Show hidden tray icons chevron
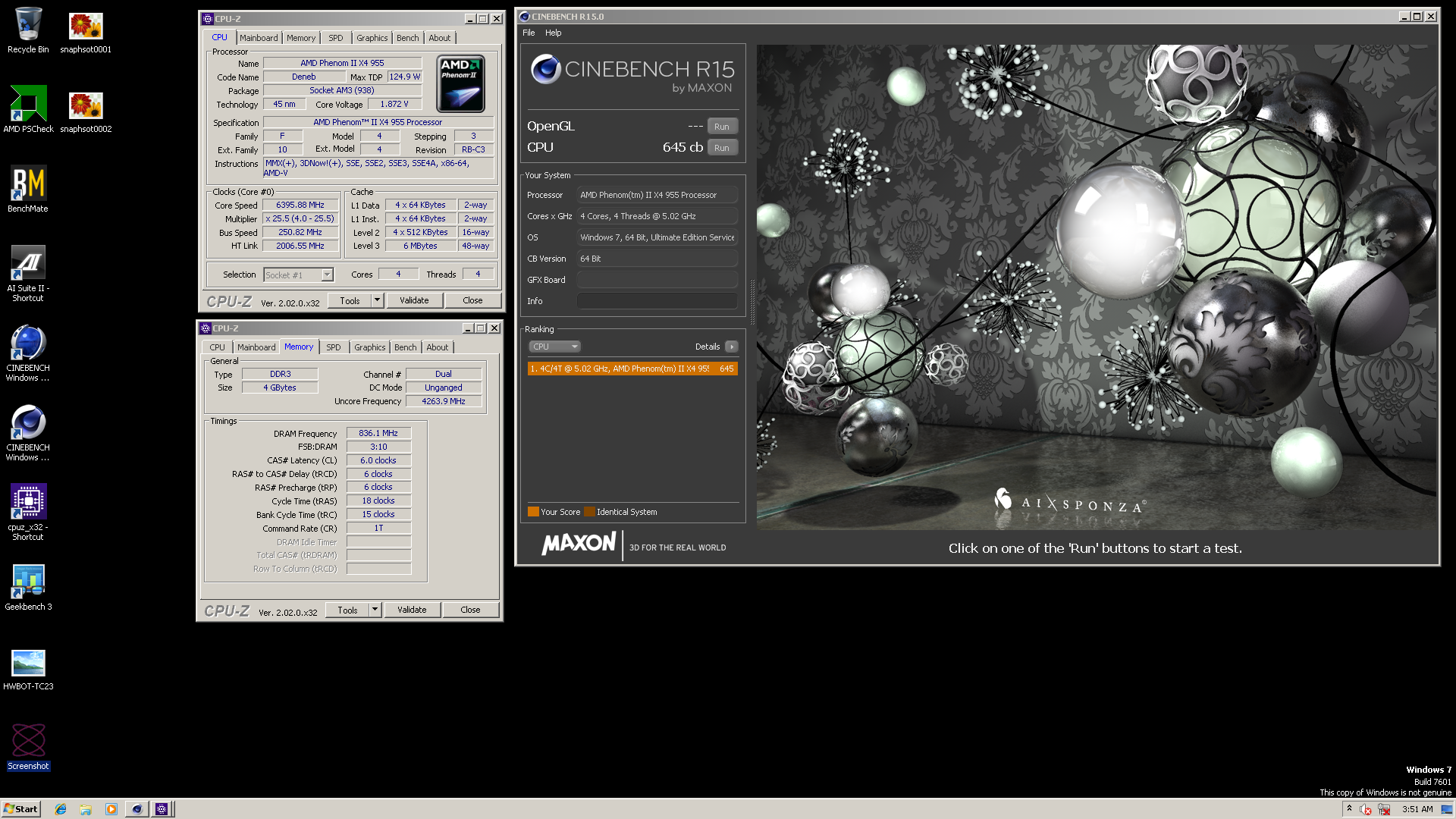Image resolution: width=1456 pixels, height=819 pixels. 1349,808
